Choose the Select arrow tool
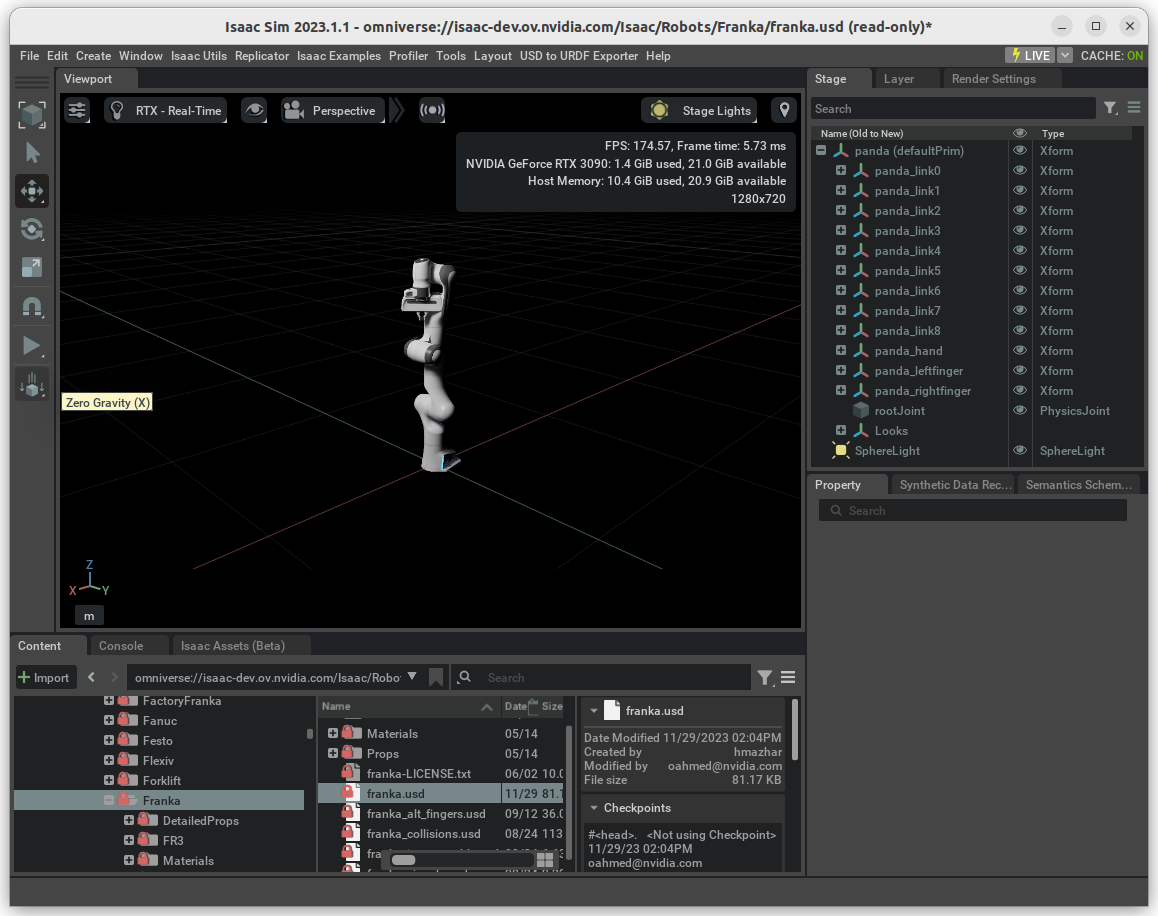The height and width of the screenshot is (916, 1158). 32,153
